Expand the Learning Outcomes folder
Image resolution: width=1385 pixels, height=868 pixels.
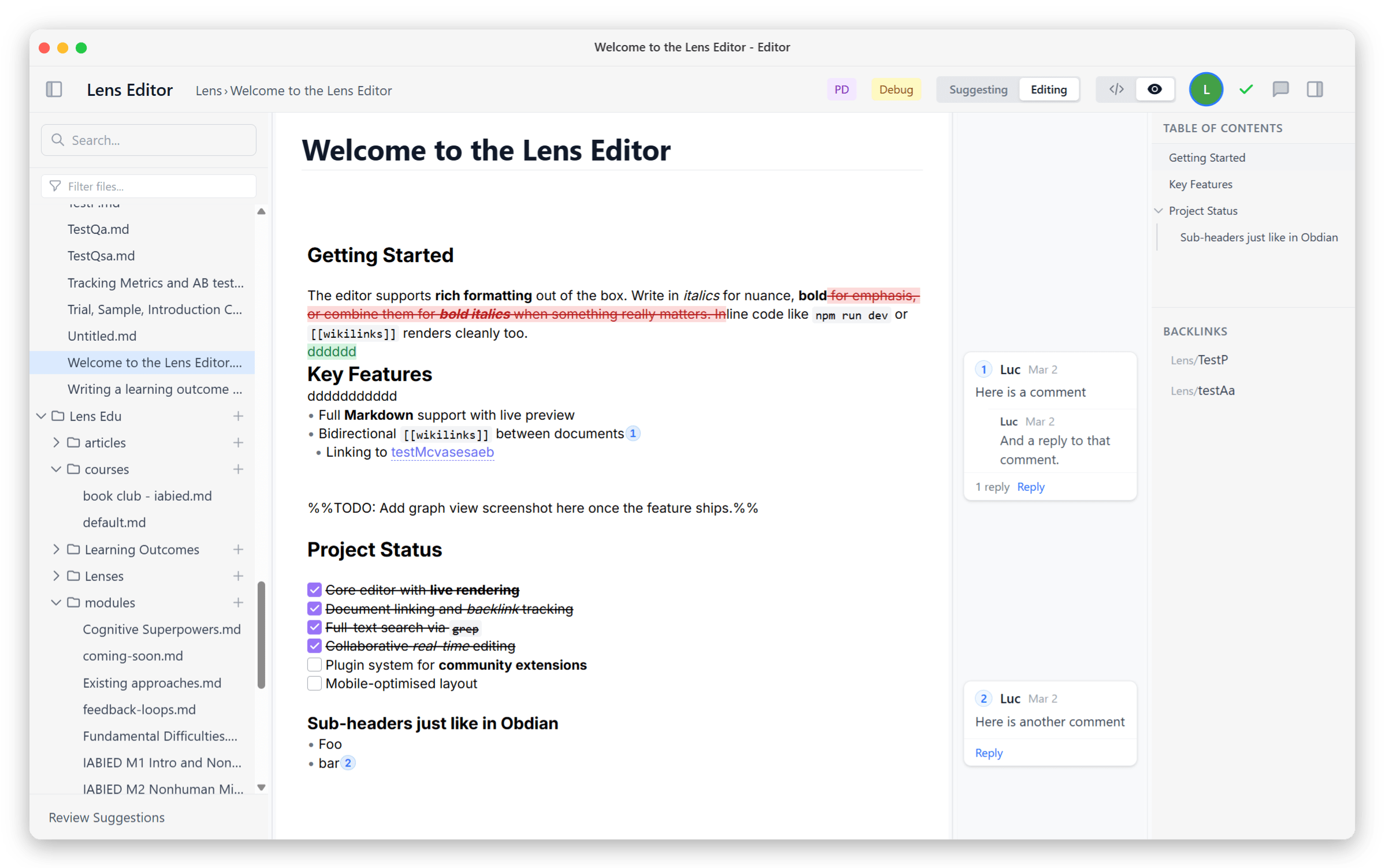pos(56,550)
